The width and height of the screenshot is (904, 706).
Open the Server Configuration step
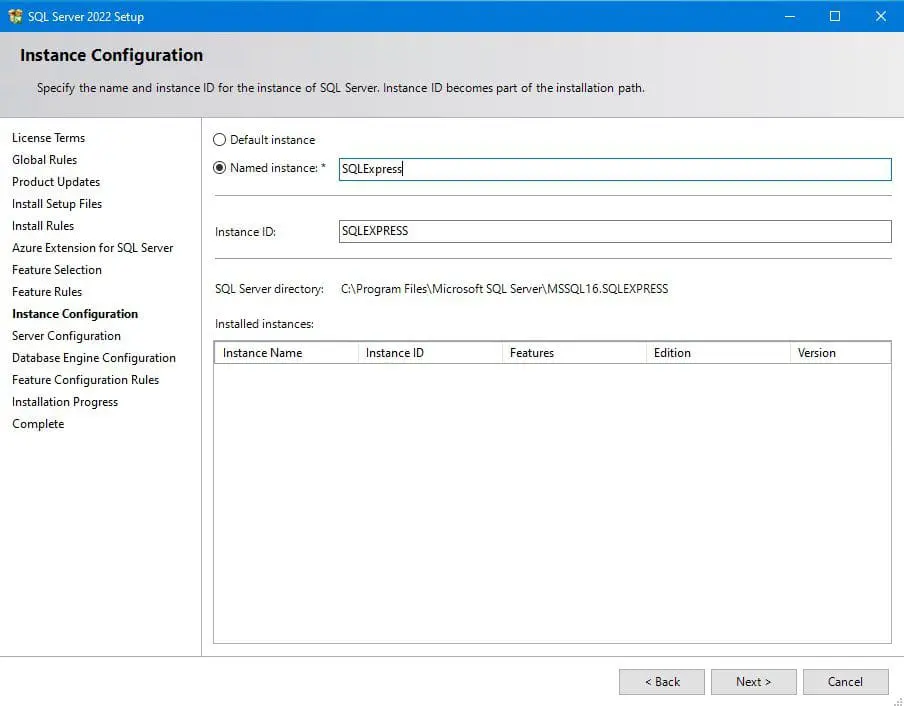[66, 335]
